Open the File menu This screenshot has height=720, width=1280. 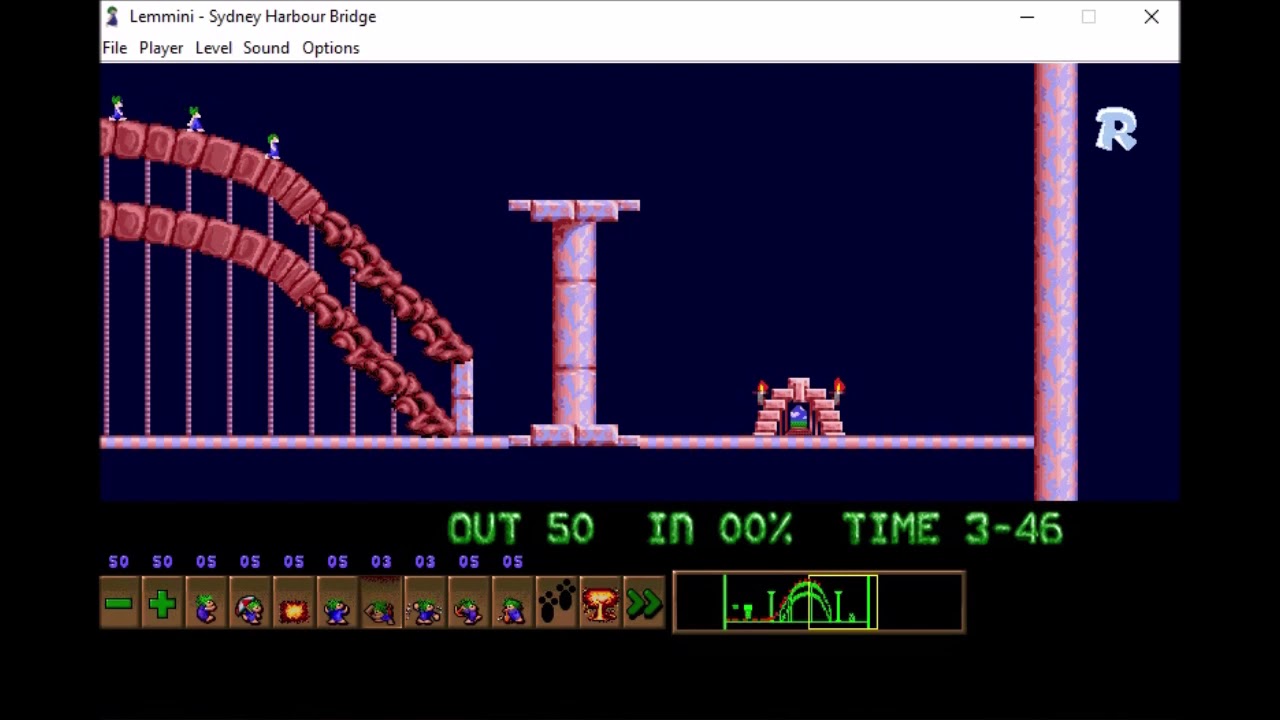(x=115, y=48)
